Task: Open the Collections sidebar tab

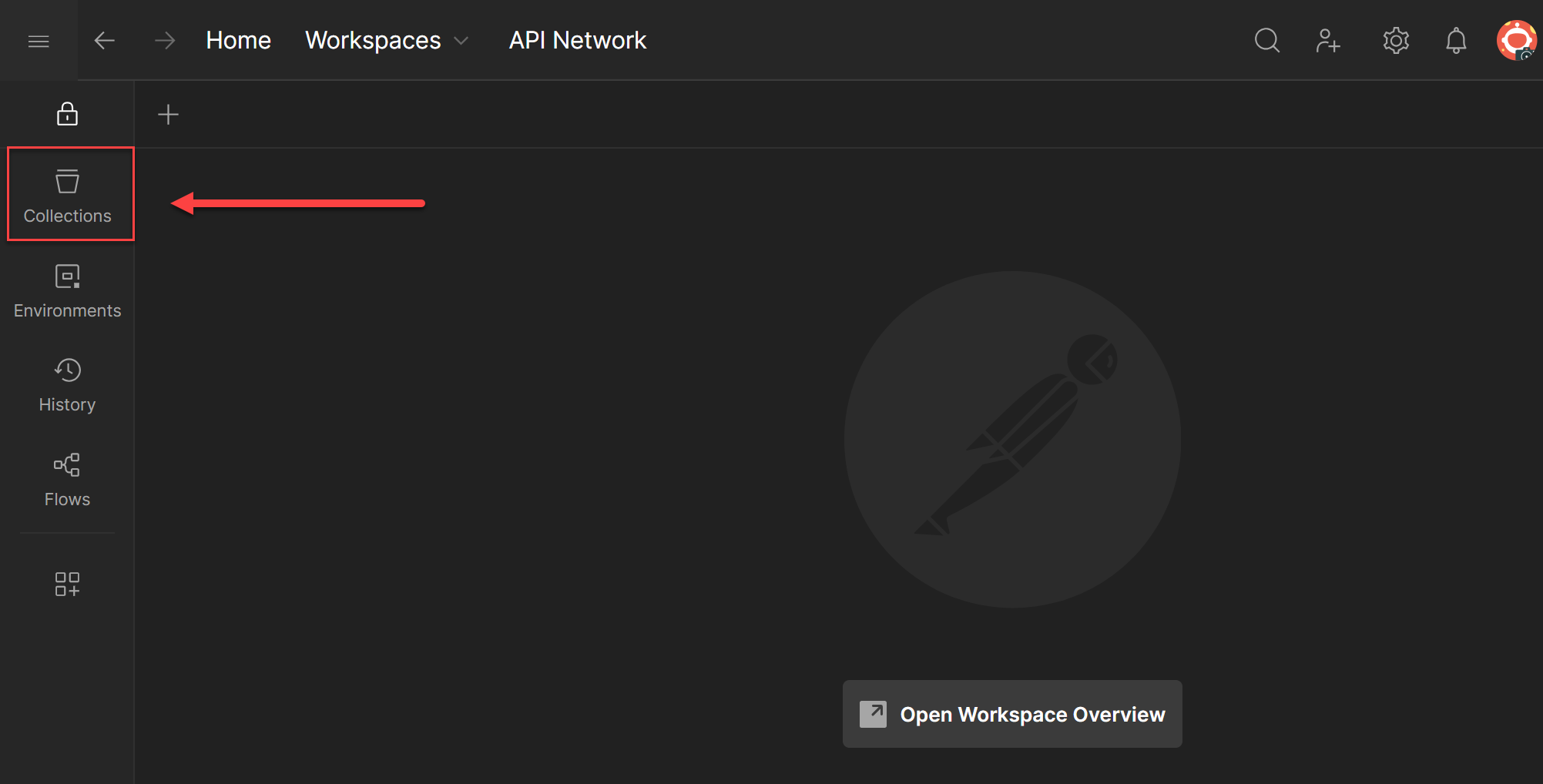Action: (x=68, y=196)
